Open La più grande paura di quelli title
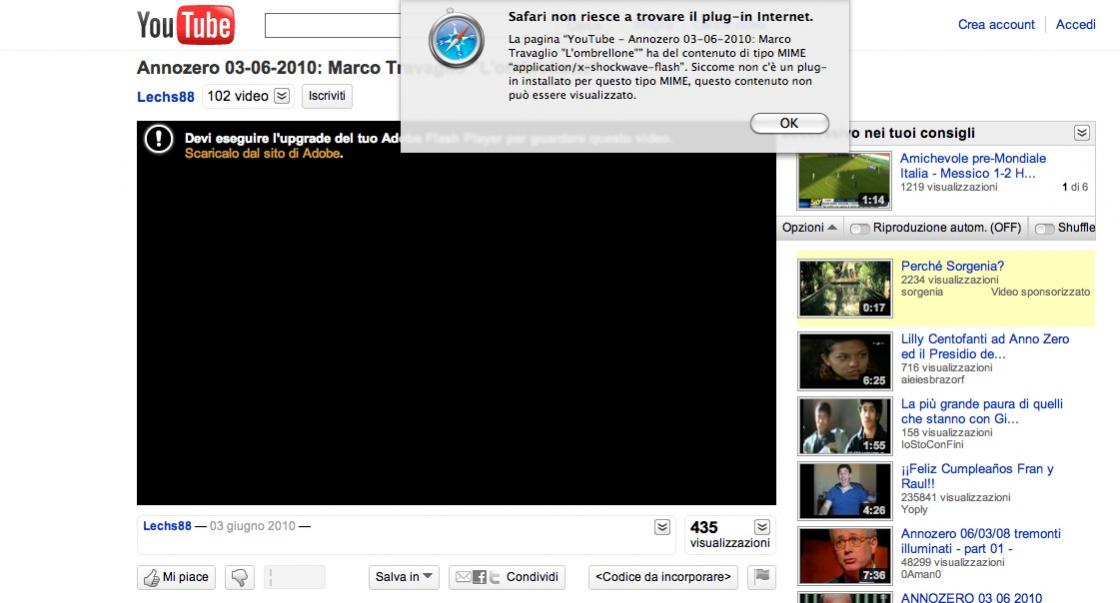 coord(981,412)
